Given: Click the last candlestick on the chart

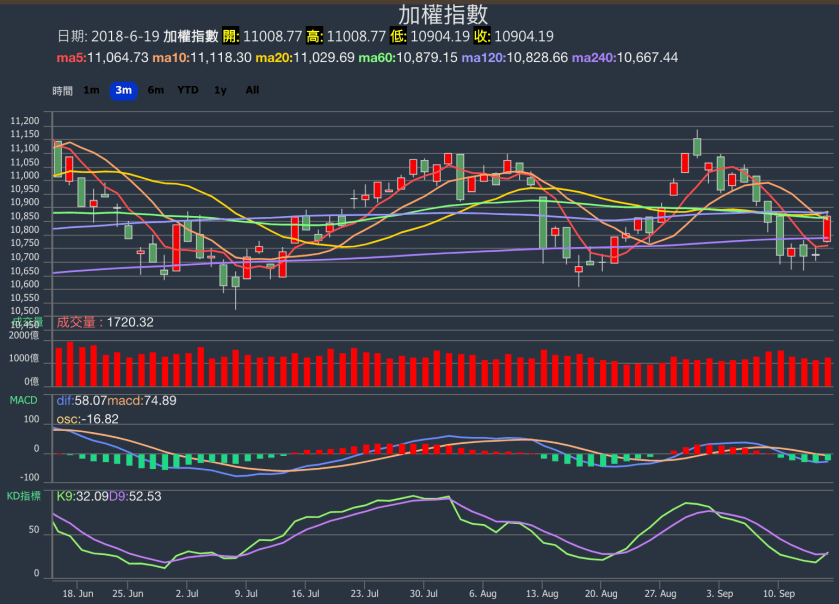Looking at the screenshot, I should pos(827,227).
